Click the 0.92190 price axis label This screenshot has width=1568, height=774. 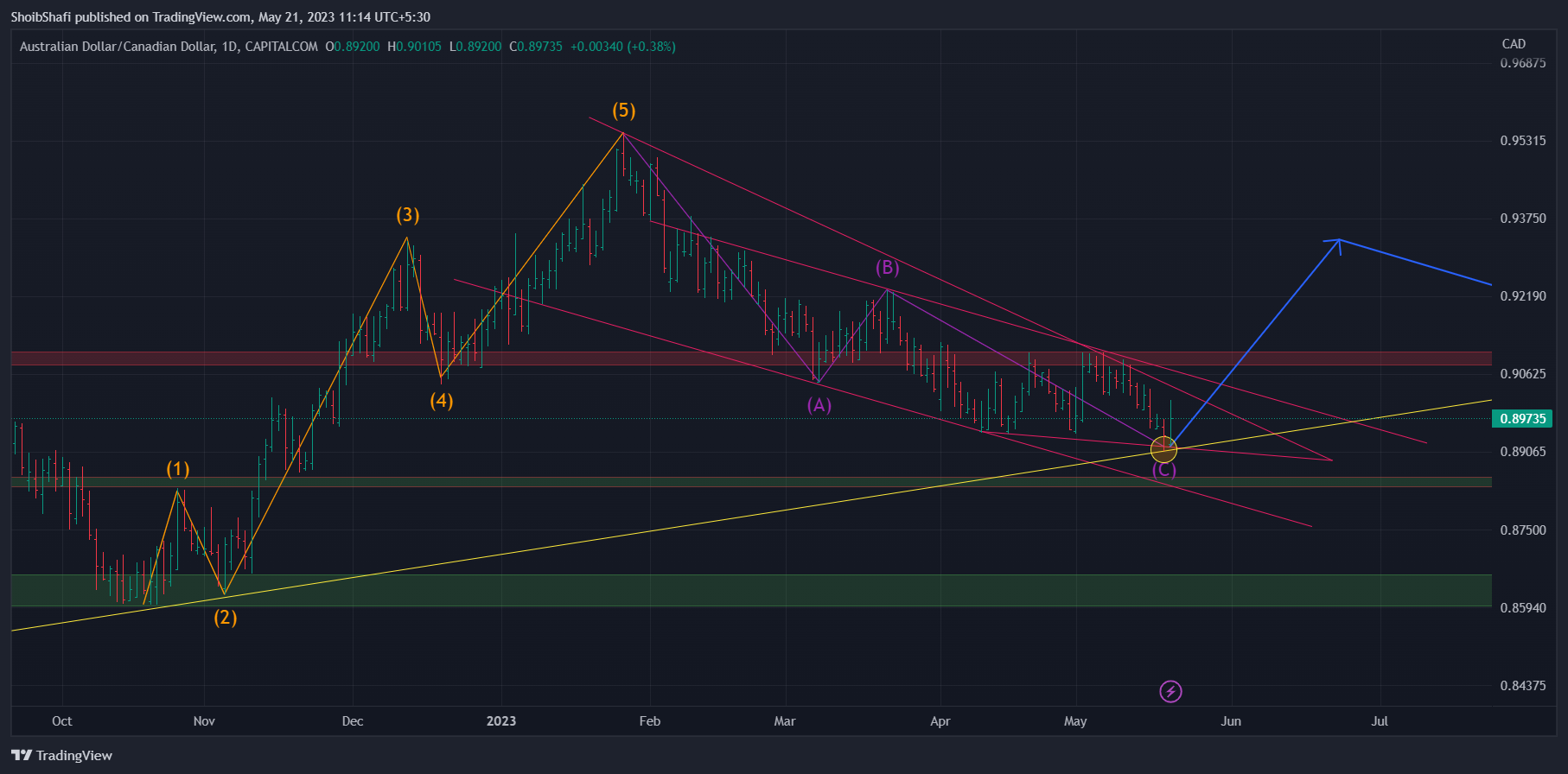[1523, 296]
